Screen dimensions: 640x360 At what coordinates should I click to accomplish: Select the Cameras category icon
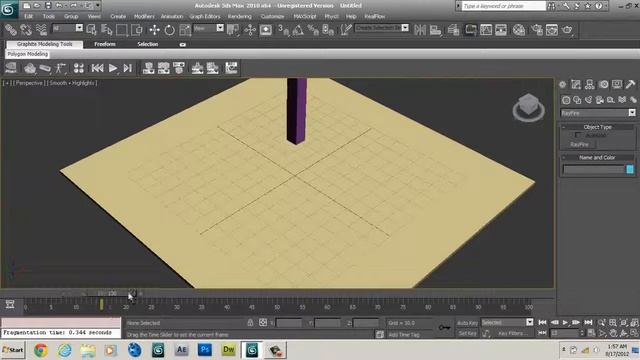600,100
